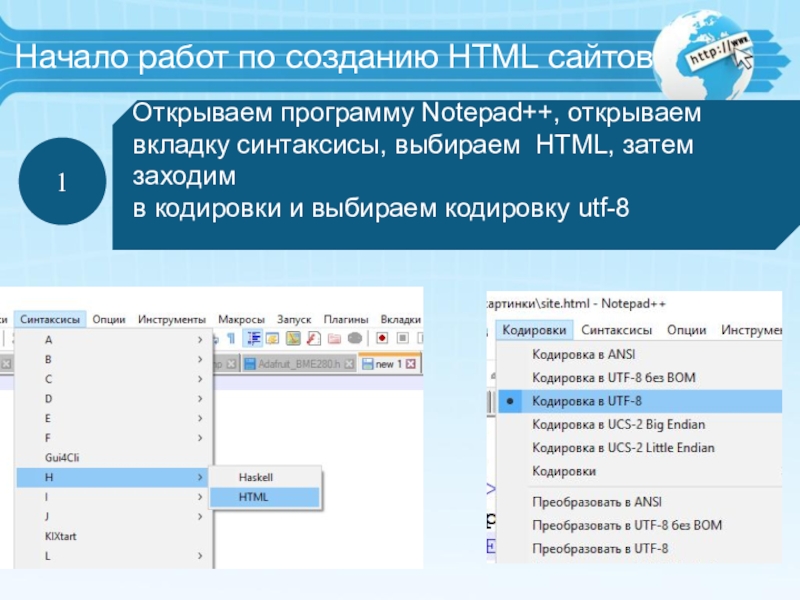The image size is (800, 600).
Task: Choose Haskell from the H submenu
Action: (265, 478)
